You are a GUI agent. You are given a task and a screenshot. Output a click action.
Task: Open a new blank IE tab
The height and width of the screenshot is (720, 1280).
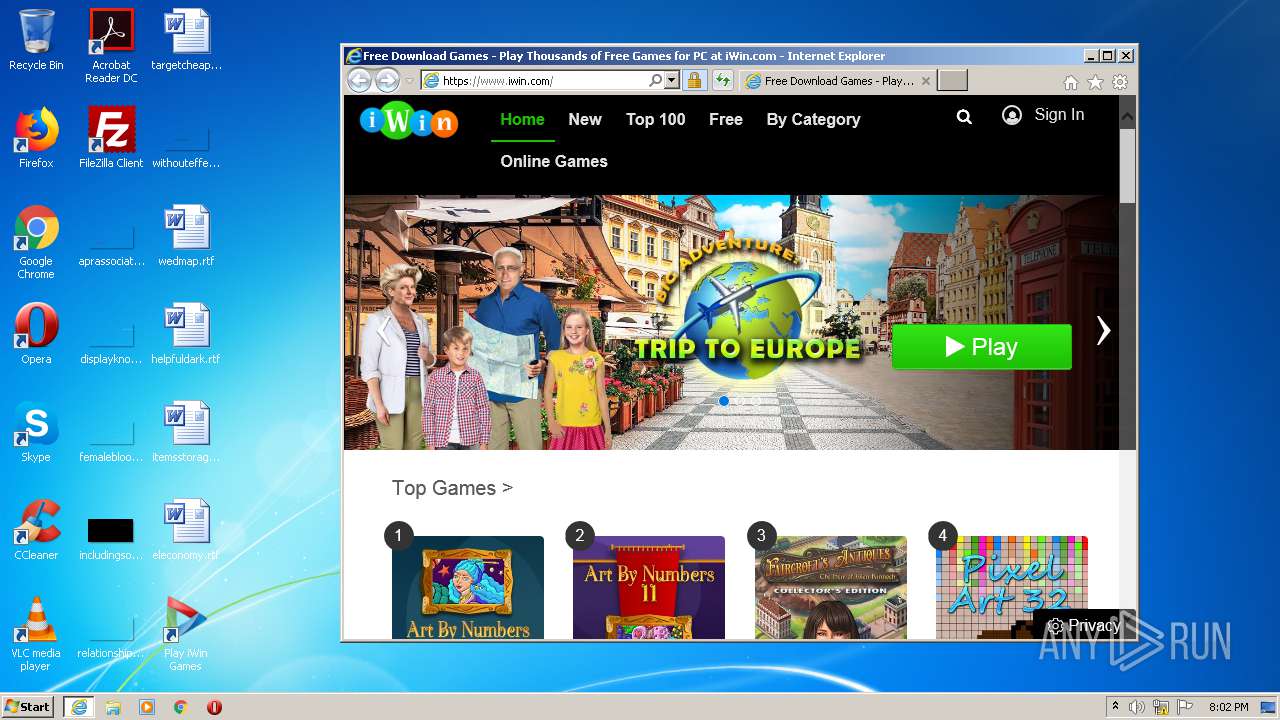coord(953,81)
